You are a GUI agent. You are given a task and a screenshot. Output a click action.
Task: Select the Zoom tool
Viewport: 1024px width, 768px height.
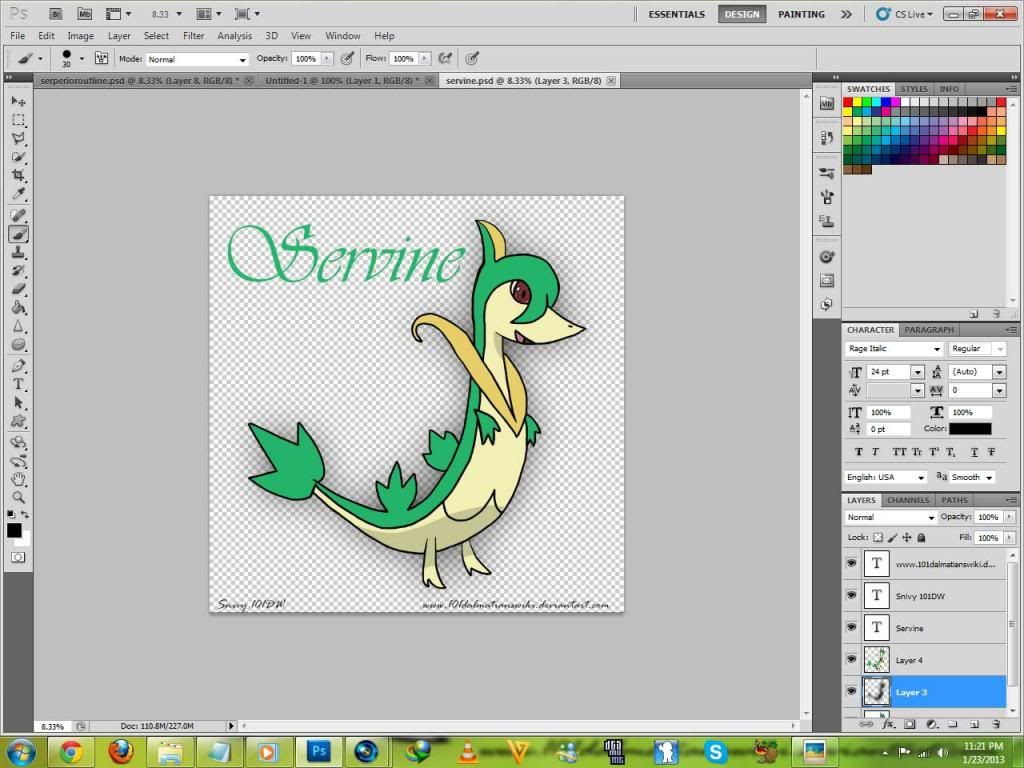click(18, 498)
